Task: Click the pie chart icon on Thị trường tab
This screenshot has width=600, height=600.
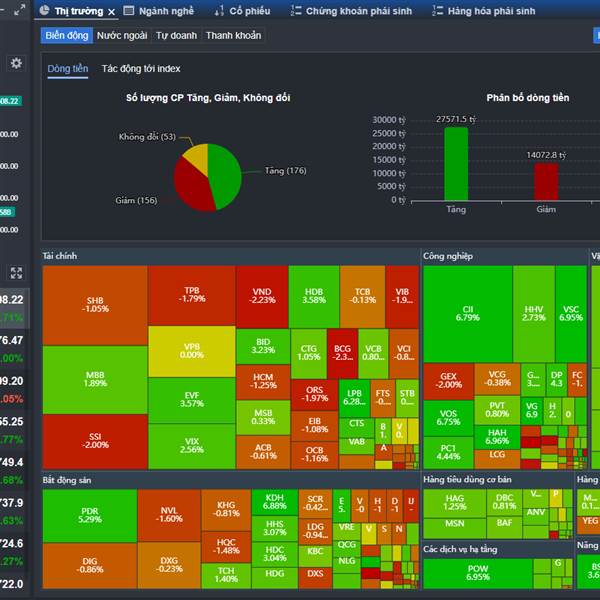Action: [45, 10]
